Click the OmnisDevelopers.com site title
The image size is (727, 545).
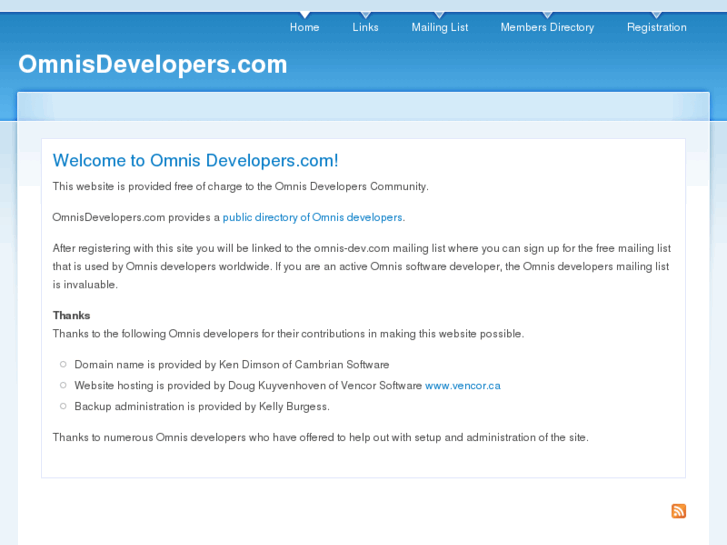click(x=153, y=64)
